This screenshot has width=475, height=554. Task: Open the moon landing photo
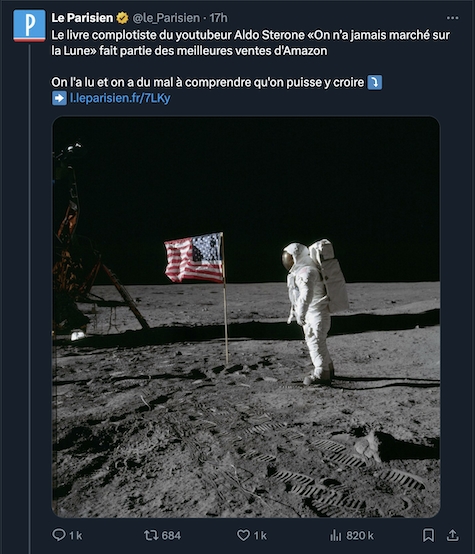[246, 317]
